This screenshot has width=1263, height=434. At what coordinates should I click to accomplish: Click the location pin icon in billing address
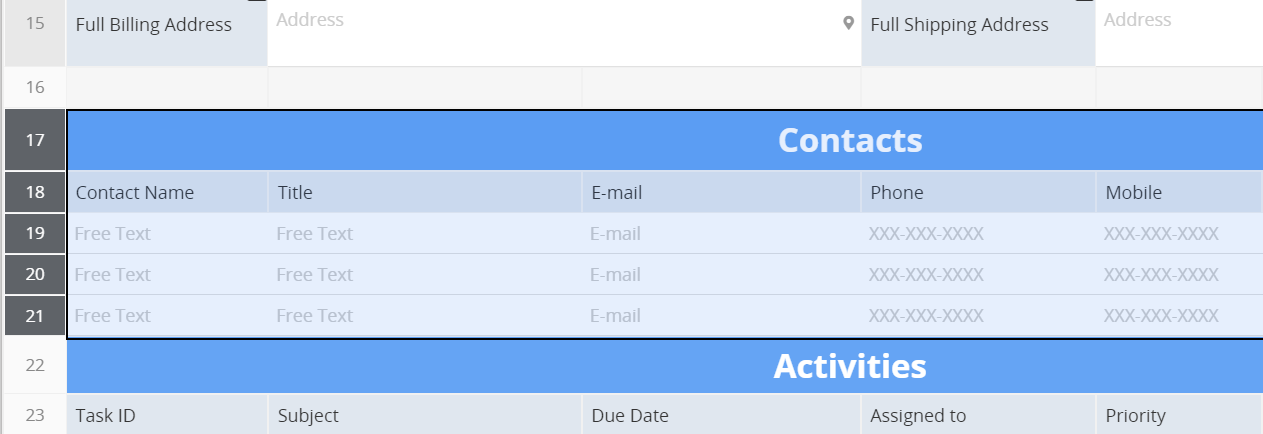pyautogui.click(x=849, y=23)
